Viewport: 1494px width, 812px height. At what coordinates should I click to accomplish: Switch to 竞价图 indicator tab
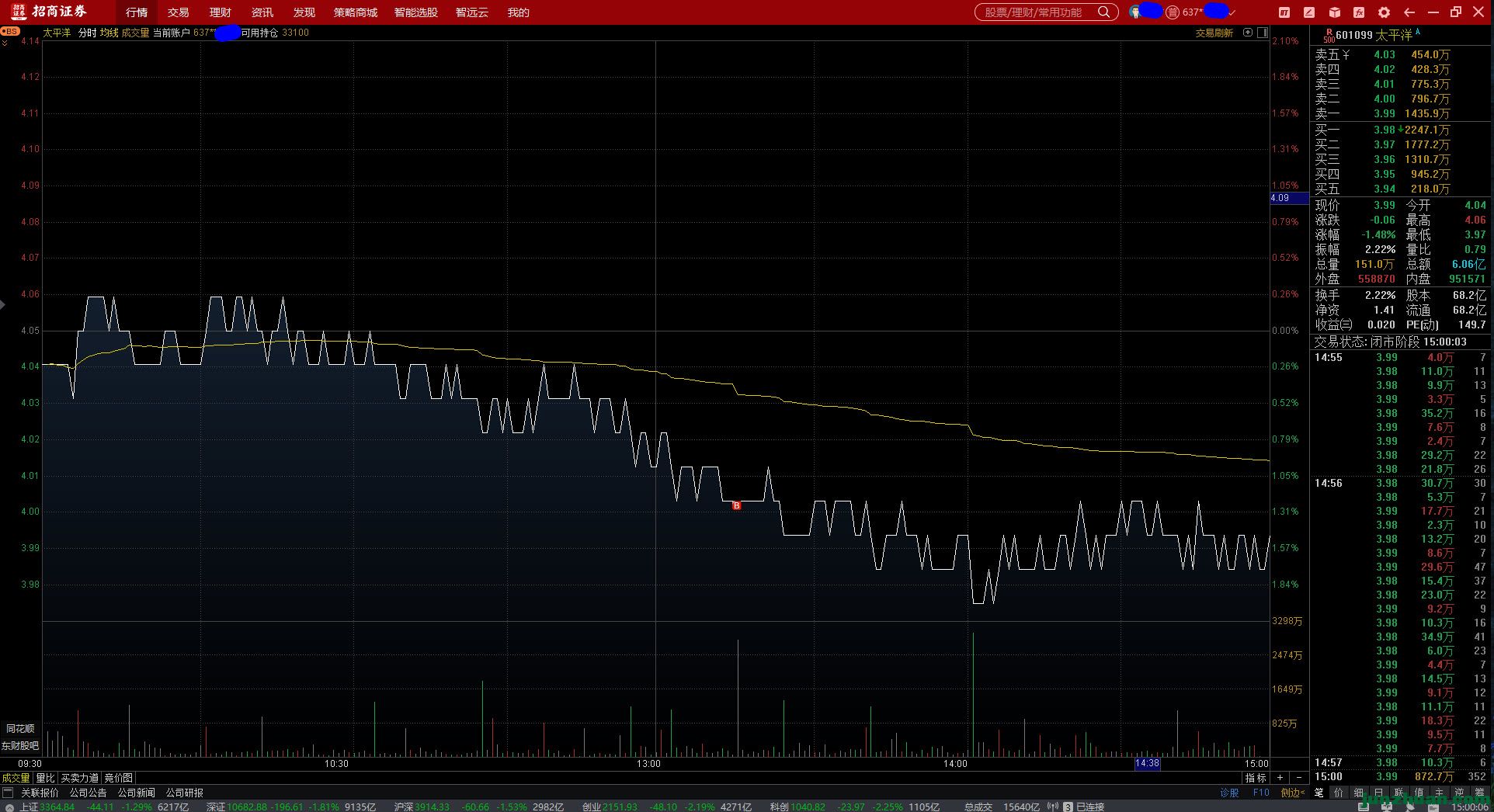pyautogui.click(x=119, y=778)
